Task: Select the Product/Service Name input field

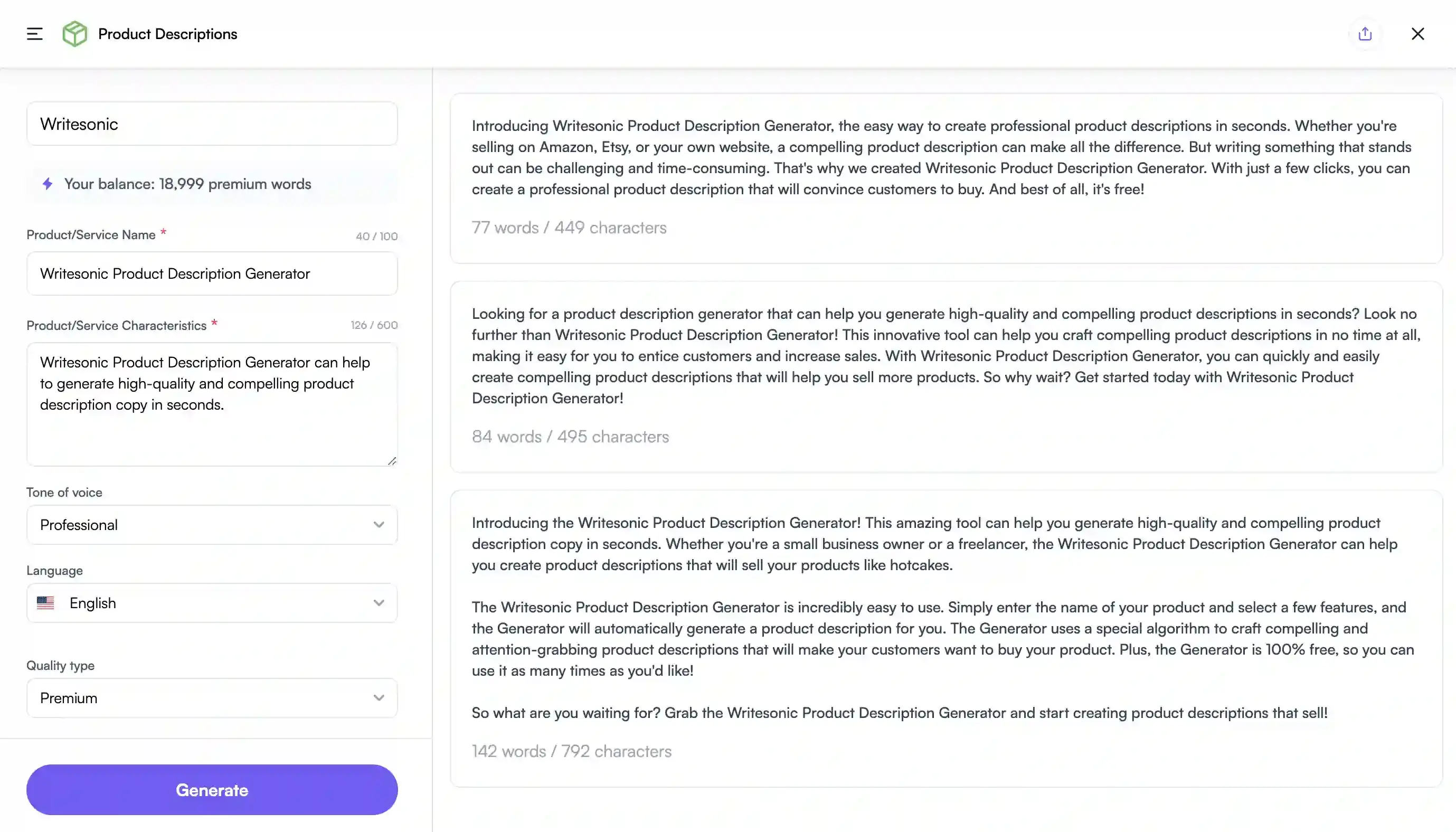Action: [211, 273]
